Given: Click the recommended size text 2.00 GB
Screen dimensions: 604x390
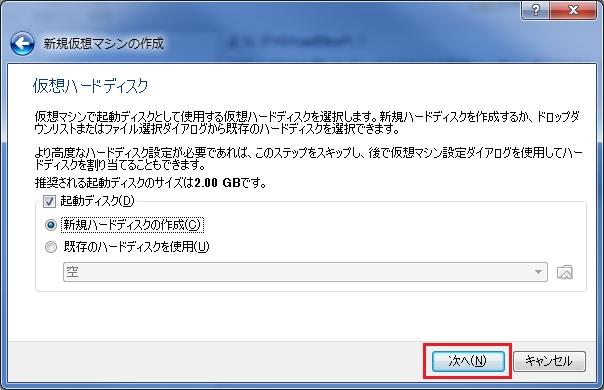Looking at the screenshot, I should [x=218, y=183].
